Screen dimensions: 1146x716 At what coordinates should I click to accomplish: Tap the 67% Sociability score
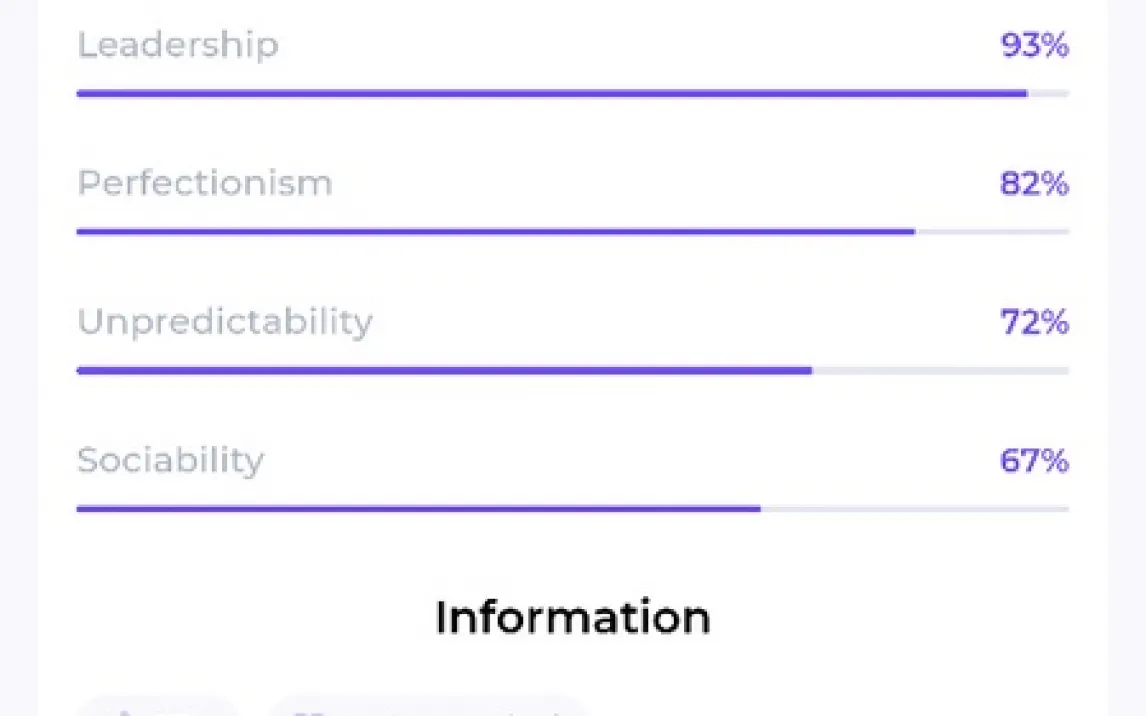(1034, 461)
